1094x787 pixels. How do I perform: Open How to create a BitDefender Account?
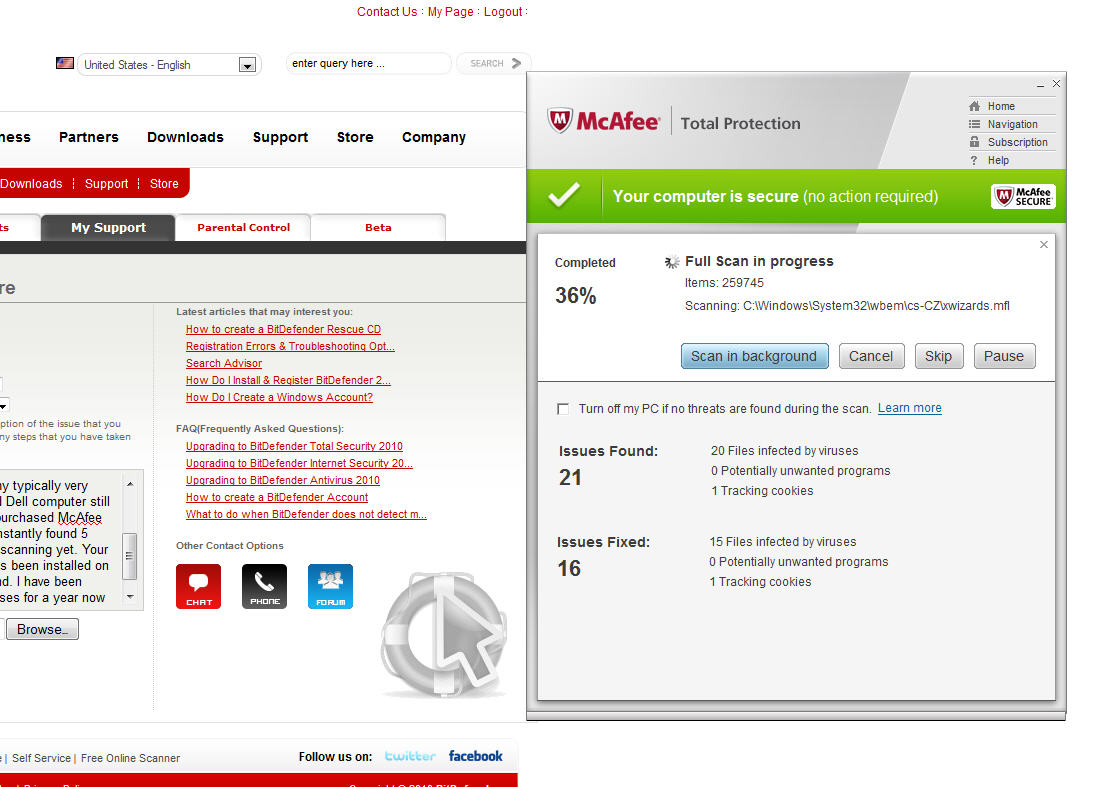pyautogui.click(x=277, y=497)
